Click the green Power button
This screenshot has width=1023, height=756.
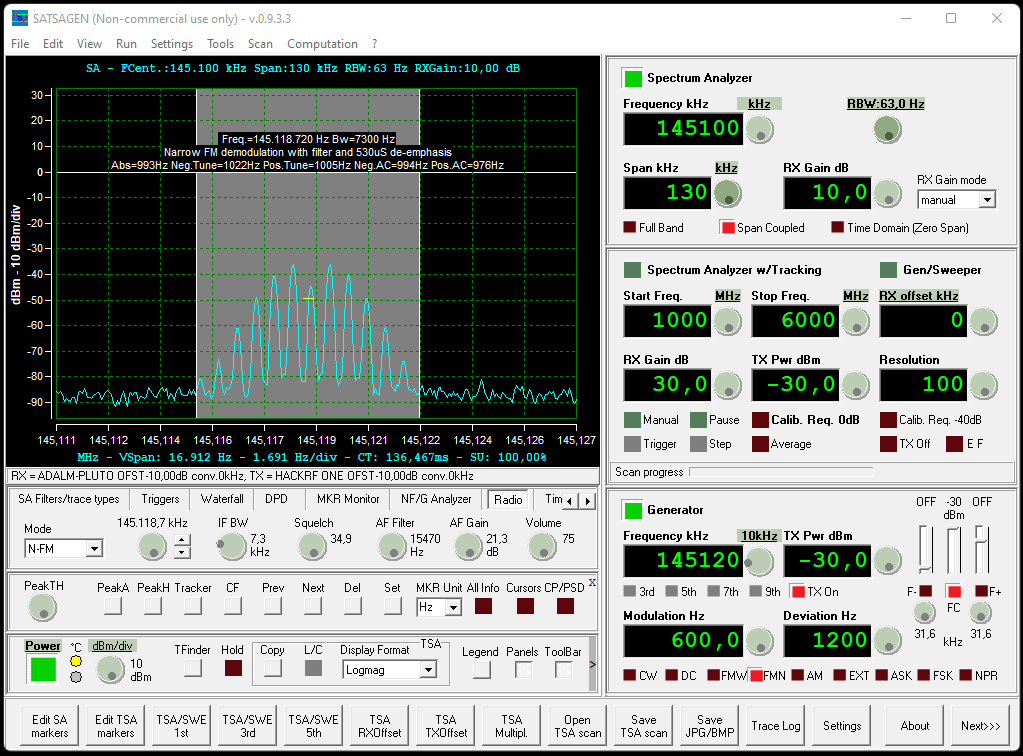click(x=43, y=669)
